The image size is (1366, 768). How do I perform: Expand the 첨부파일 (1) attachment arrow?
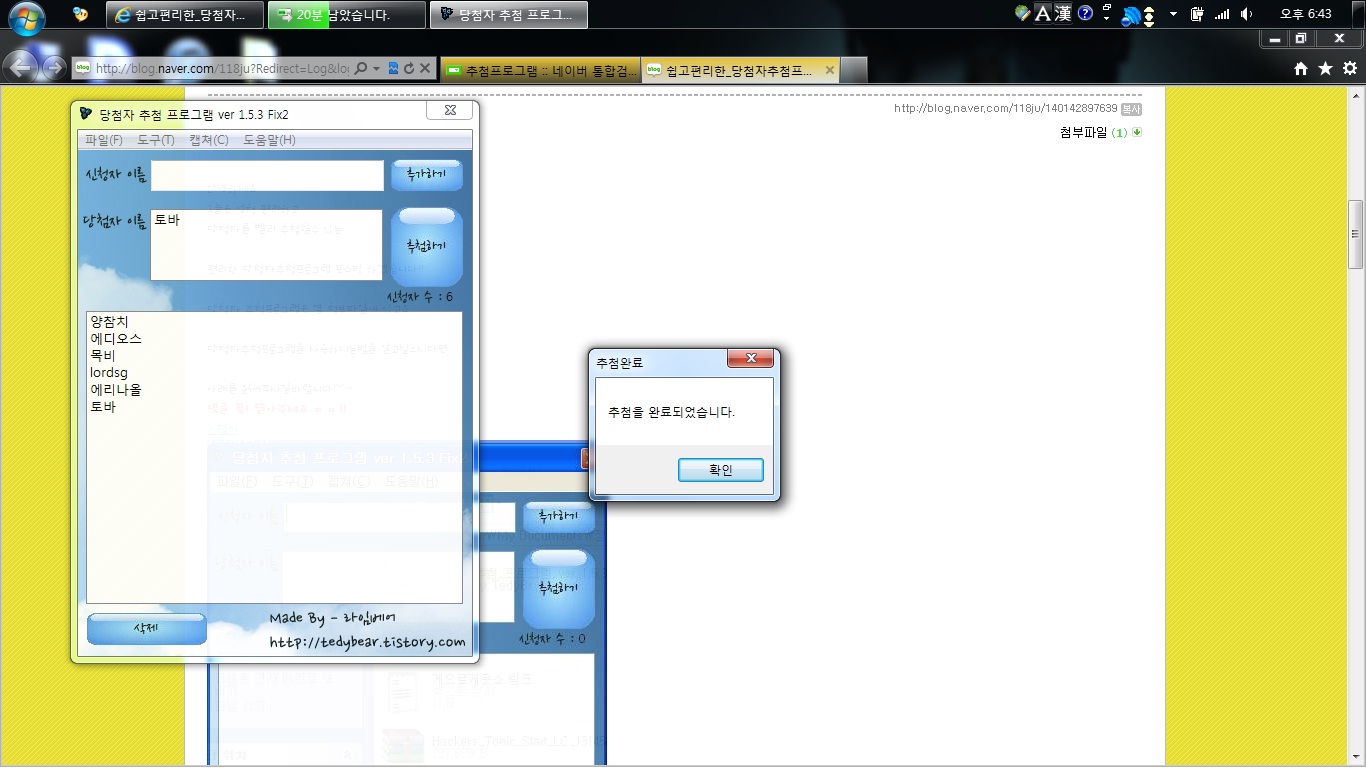tap(1137, 132)
